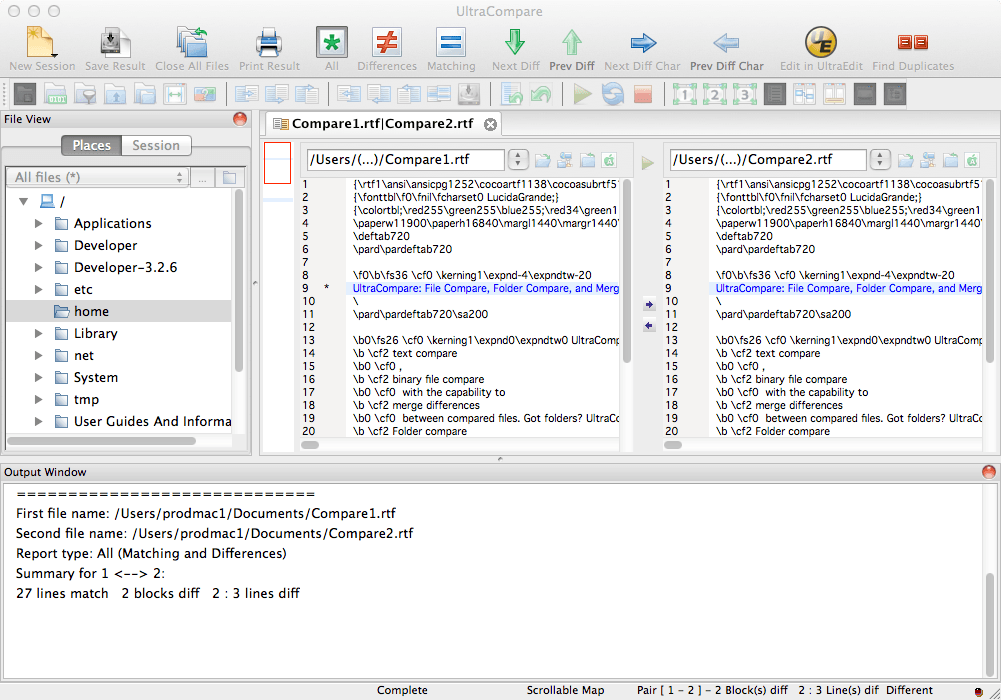The image size is (1001, 700).
Task: Click the left file path field Compare1.rtf
Action: click(x=405, y=160)
